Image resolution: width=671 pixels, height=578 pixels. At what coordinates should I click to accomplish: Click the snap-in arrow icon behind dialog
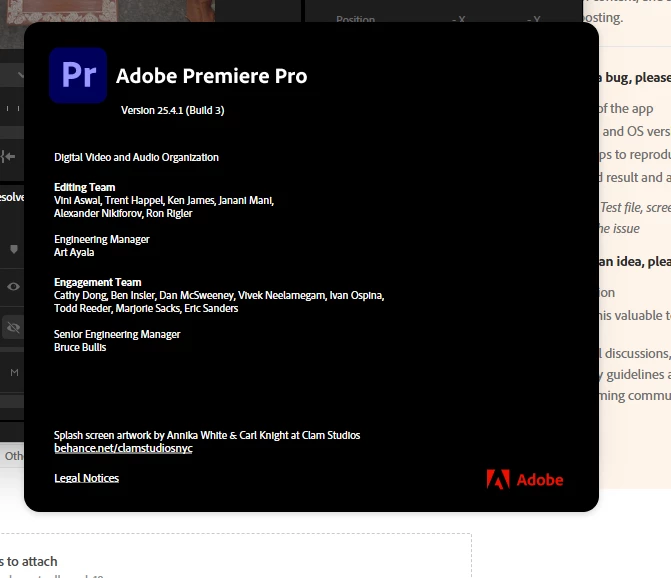[x=8, y=157]
